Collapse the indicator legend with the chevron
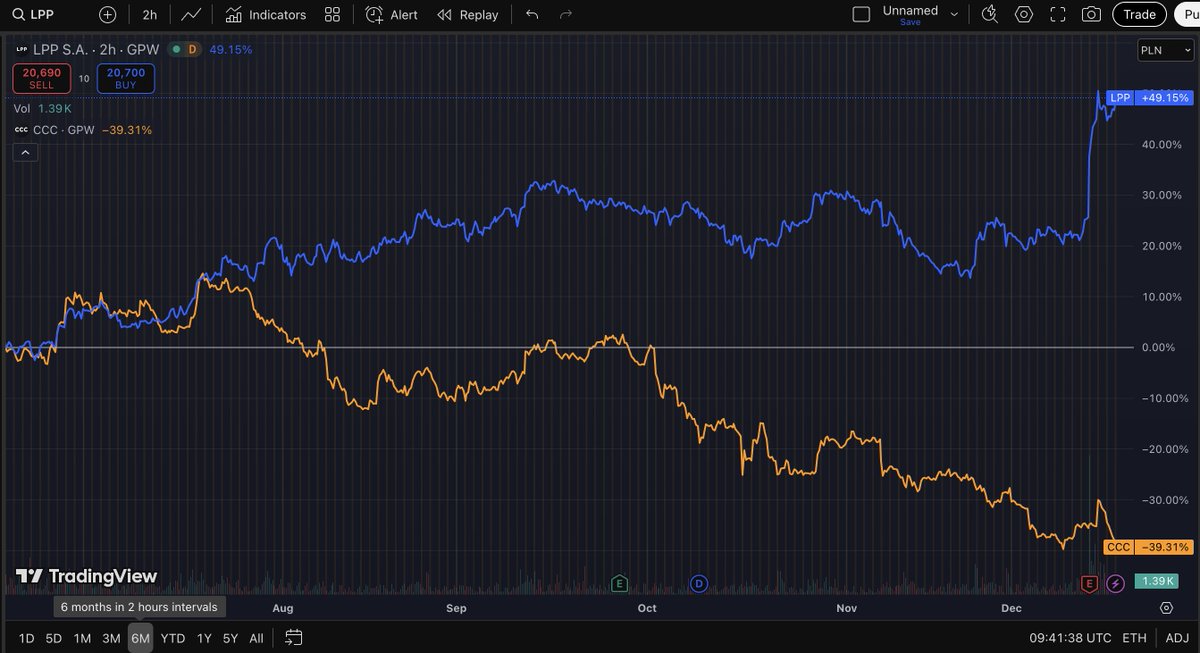 point(25,153)
